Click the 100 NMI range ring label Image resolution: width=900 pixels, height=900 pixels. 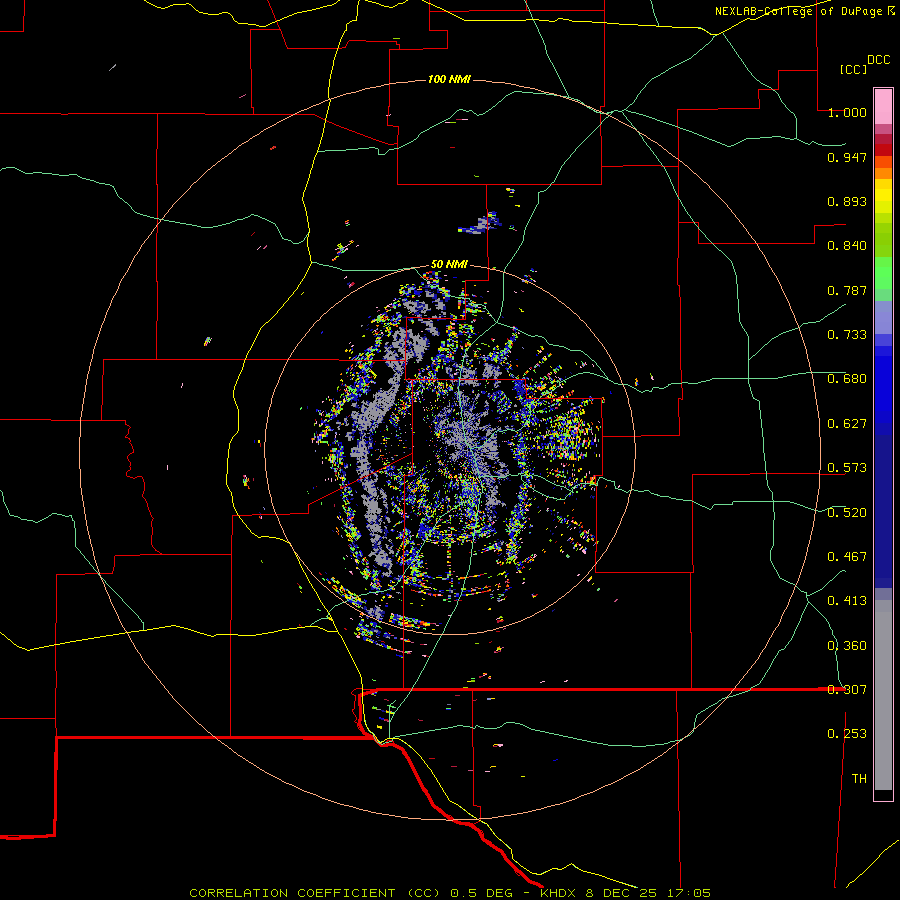click(449, 79)
